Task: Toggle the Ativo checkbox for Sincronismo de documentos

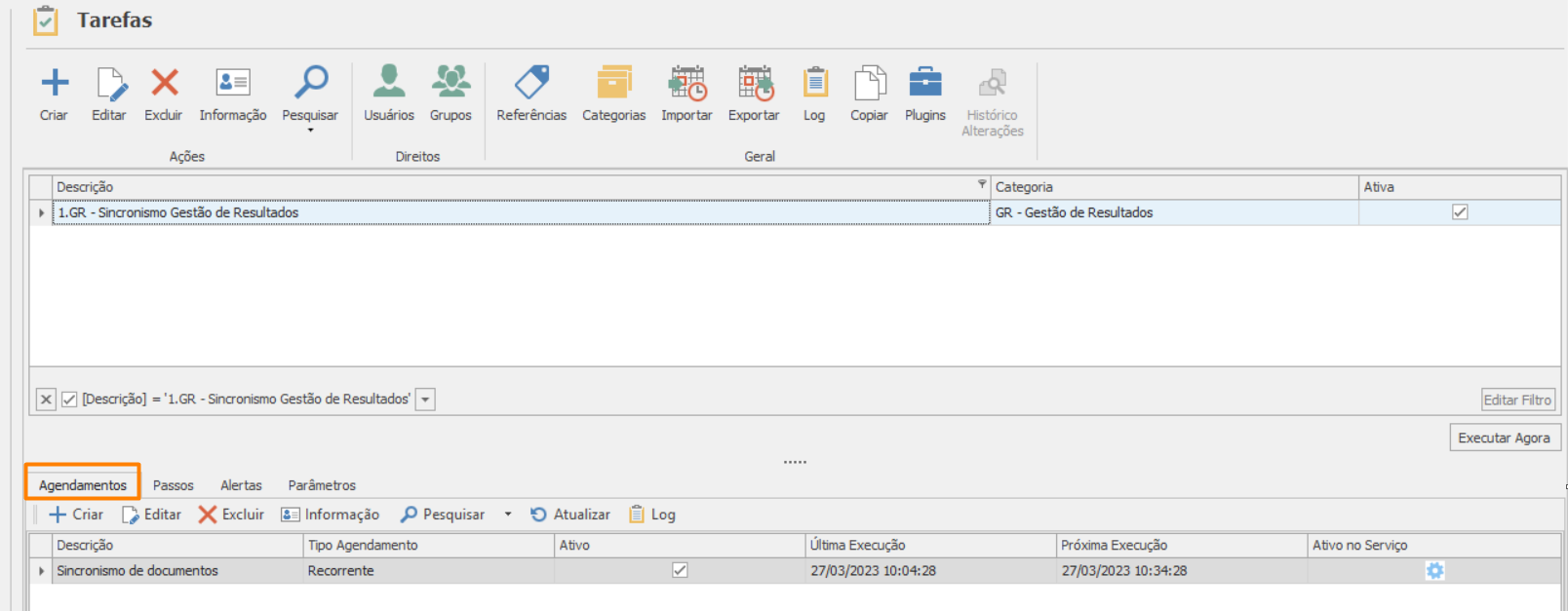Action: point(680,571)
